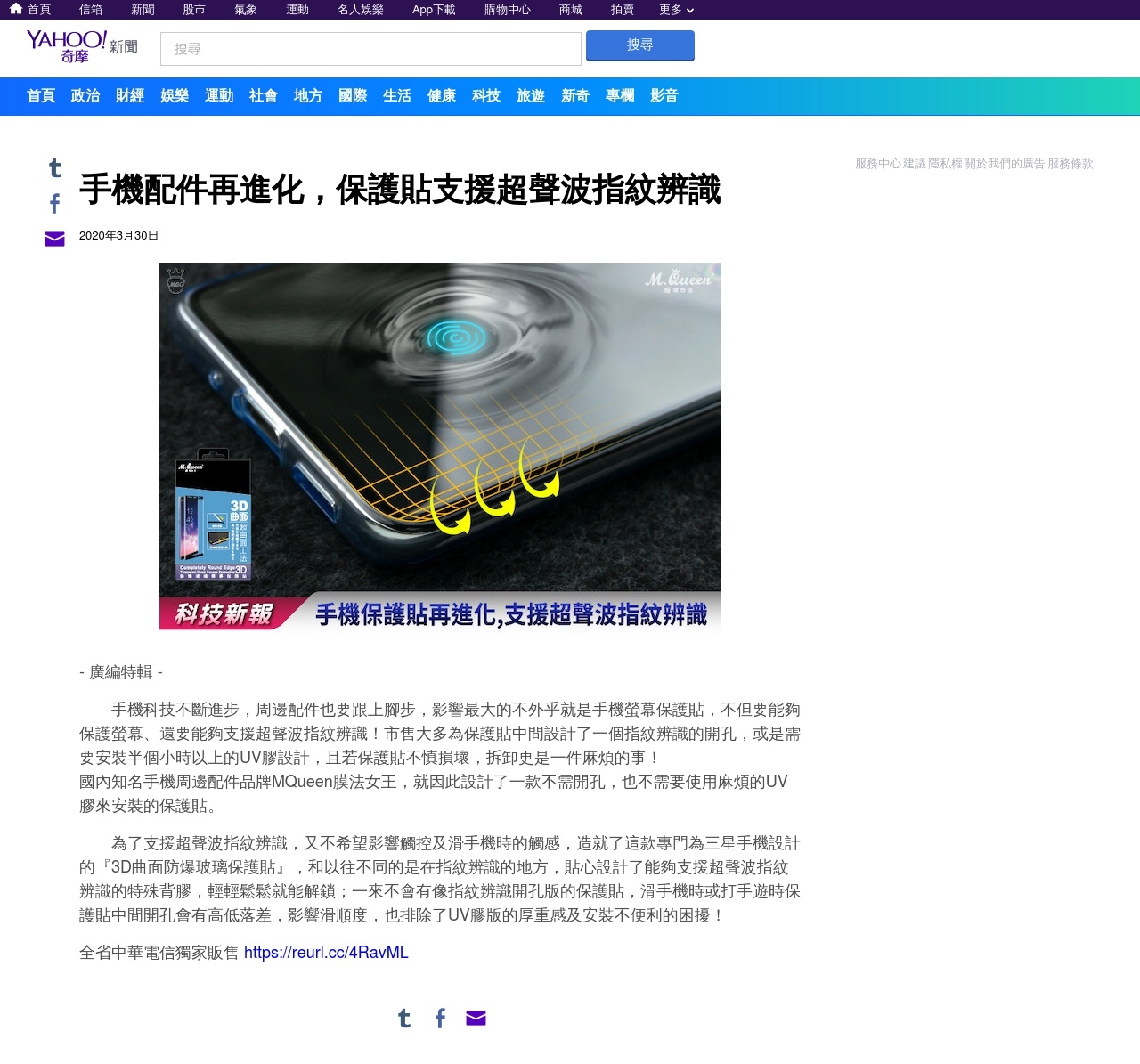1140x1064 pixels.
Task: Share article on Tumblr via icon beside the headline
Action: point(54,167)
